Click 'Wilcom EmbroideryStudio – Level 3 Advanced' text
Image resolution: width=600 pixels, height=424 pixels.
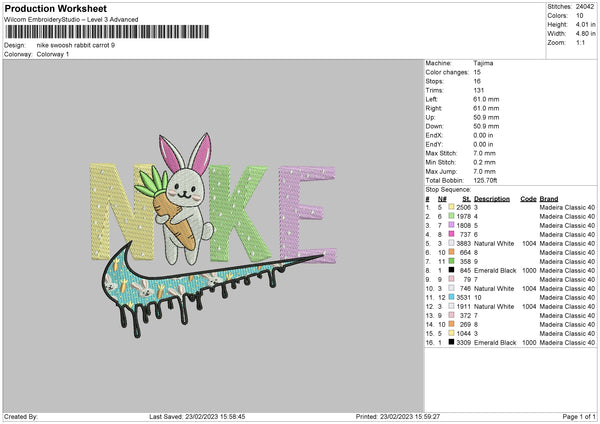click(x=71, y=20)
